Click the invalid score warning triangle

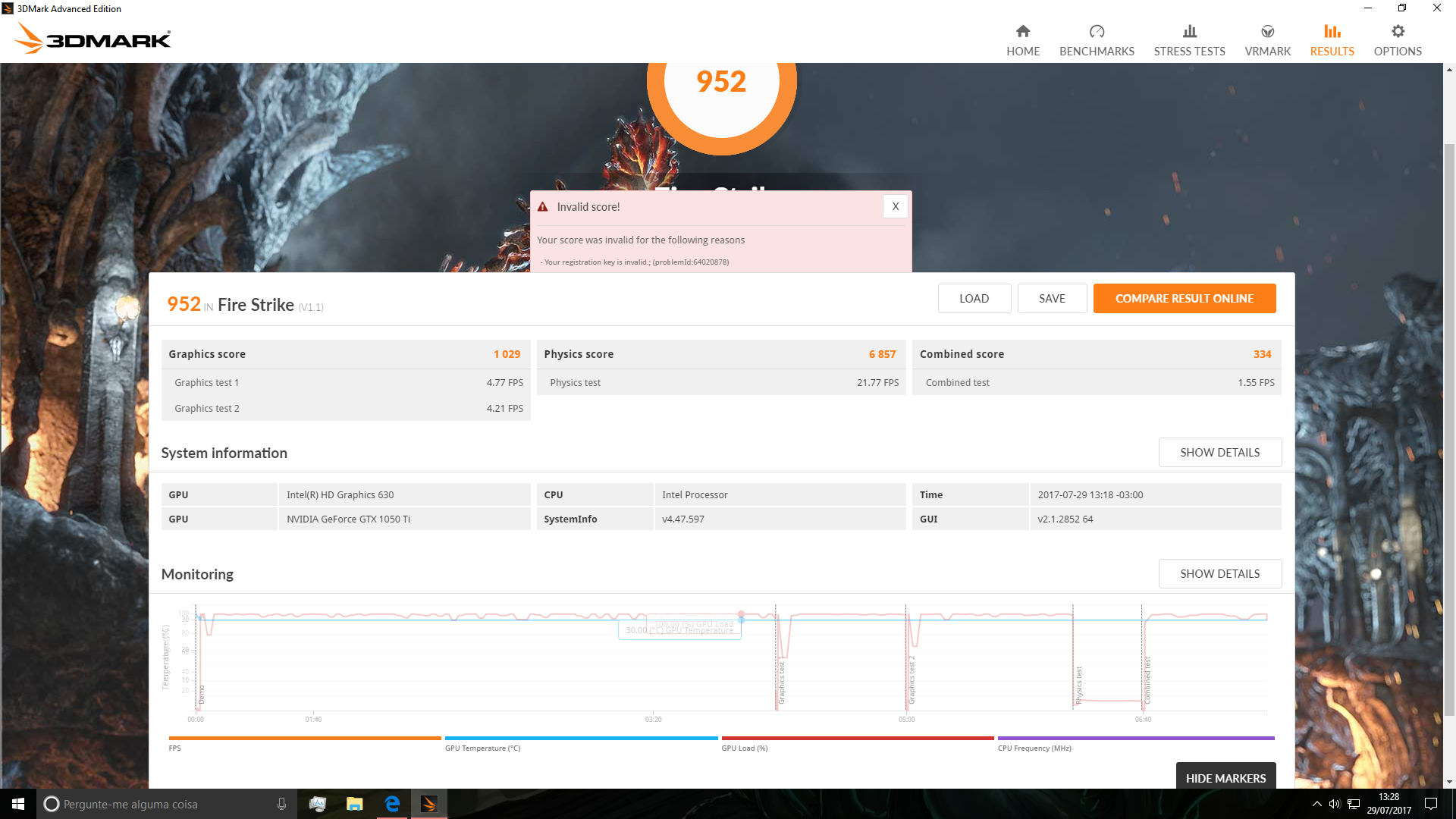click(x=542, y=206)
